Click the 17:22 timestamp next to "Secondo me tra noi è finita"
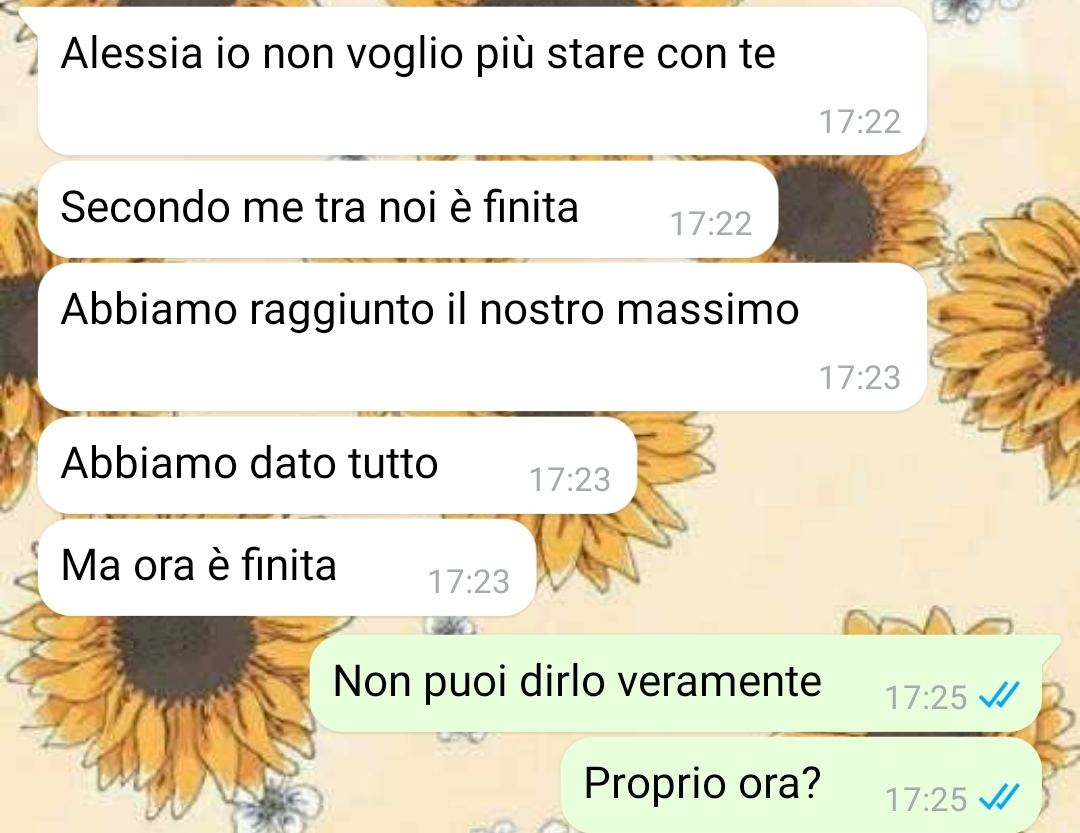This screenshot has height=833, width=1080. 711,224
